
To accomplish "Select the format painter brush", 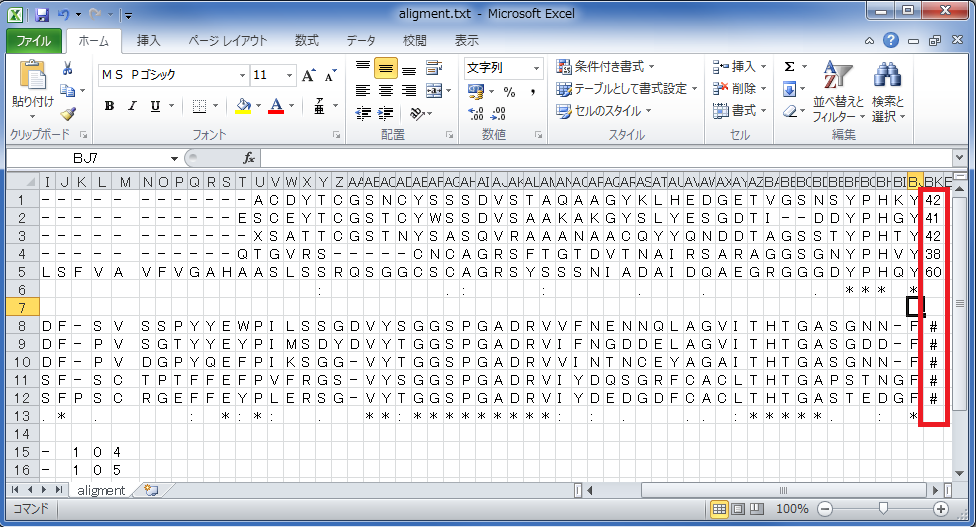I will [67, 114].
